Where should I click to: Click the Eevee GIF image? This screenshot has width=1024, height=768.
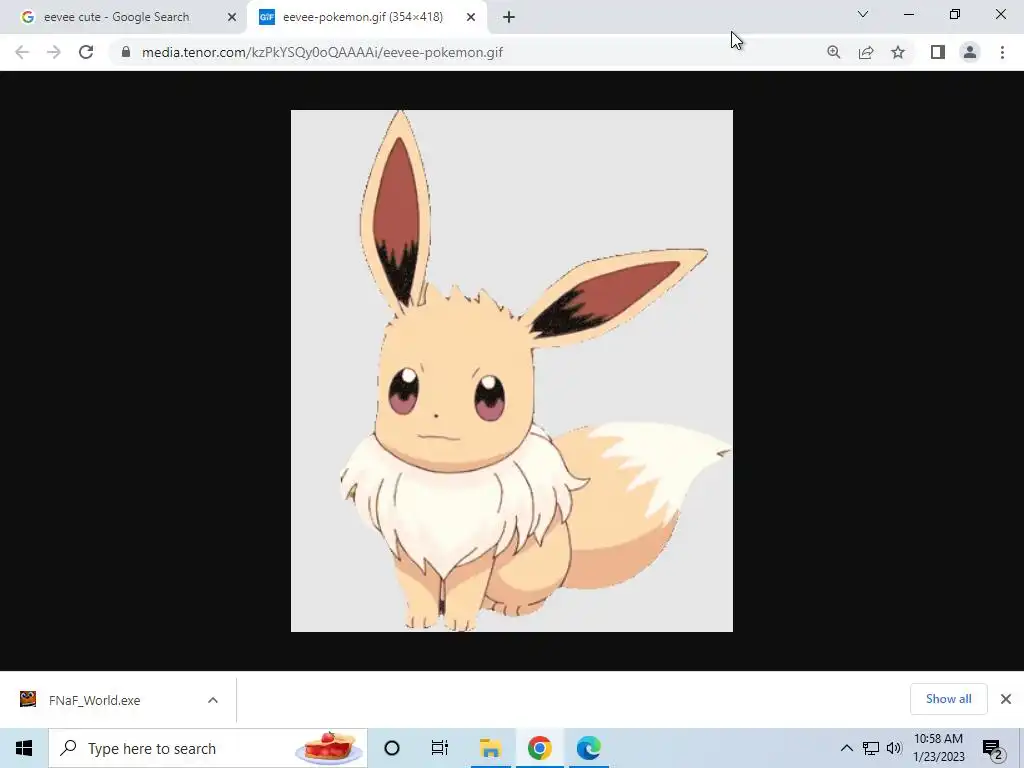click(511, 371)
